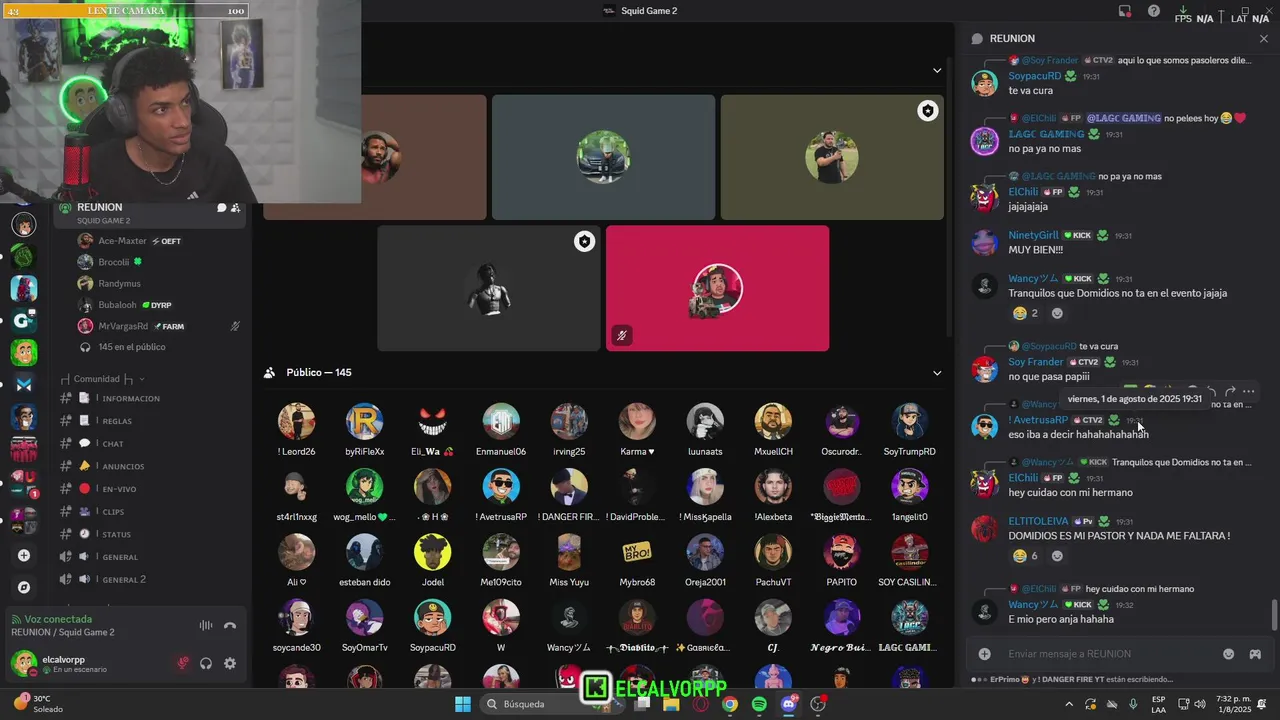
Task: Open audience member Karma avatar
Action: pos(637,422)
